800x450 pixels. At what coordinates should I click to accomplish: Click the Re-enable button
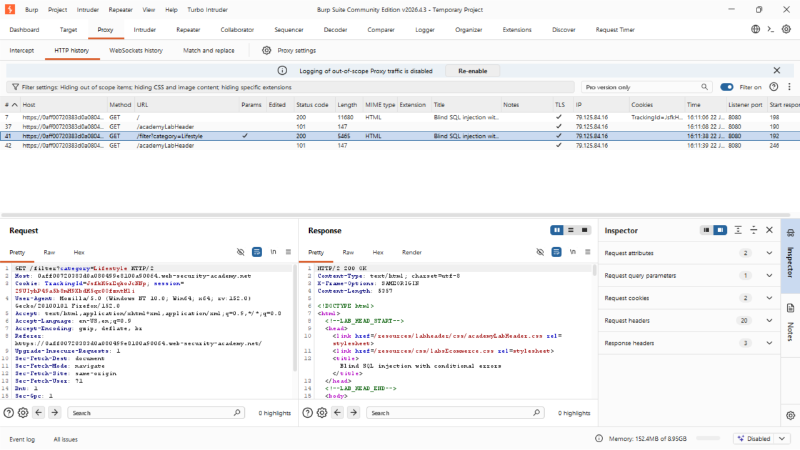click(x=472, y=71)
